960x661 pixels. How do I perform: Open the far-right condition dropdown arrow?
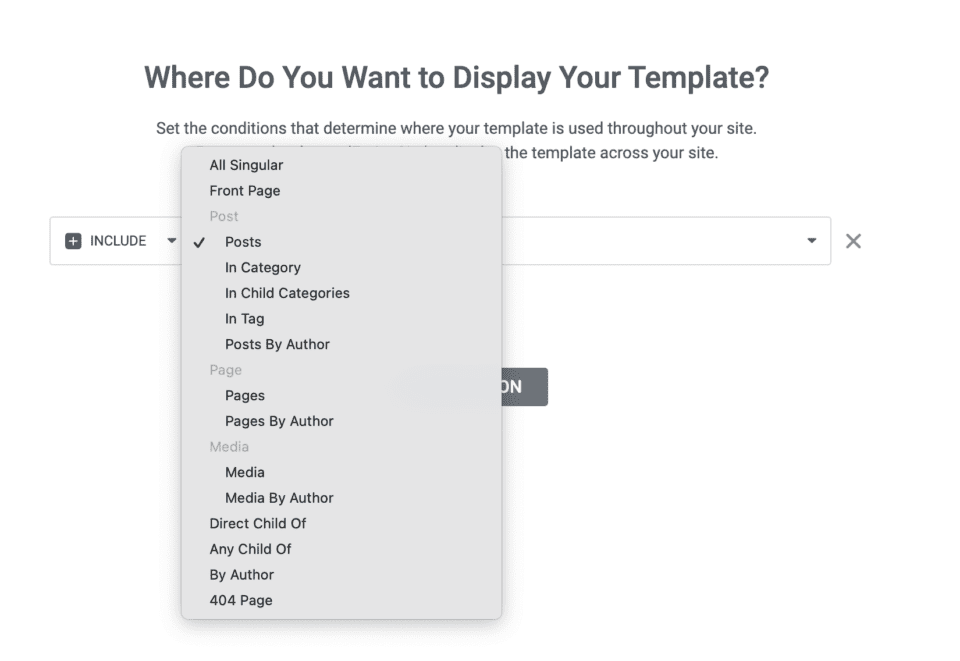coord(811,241)
